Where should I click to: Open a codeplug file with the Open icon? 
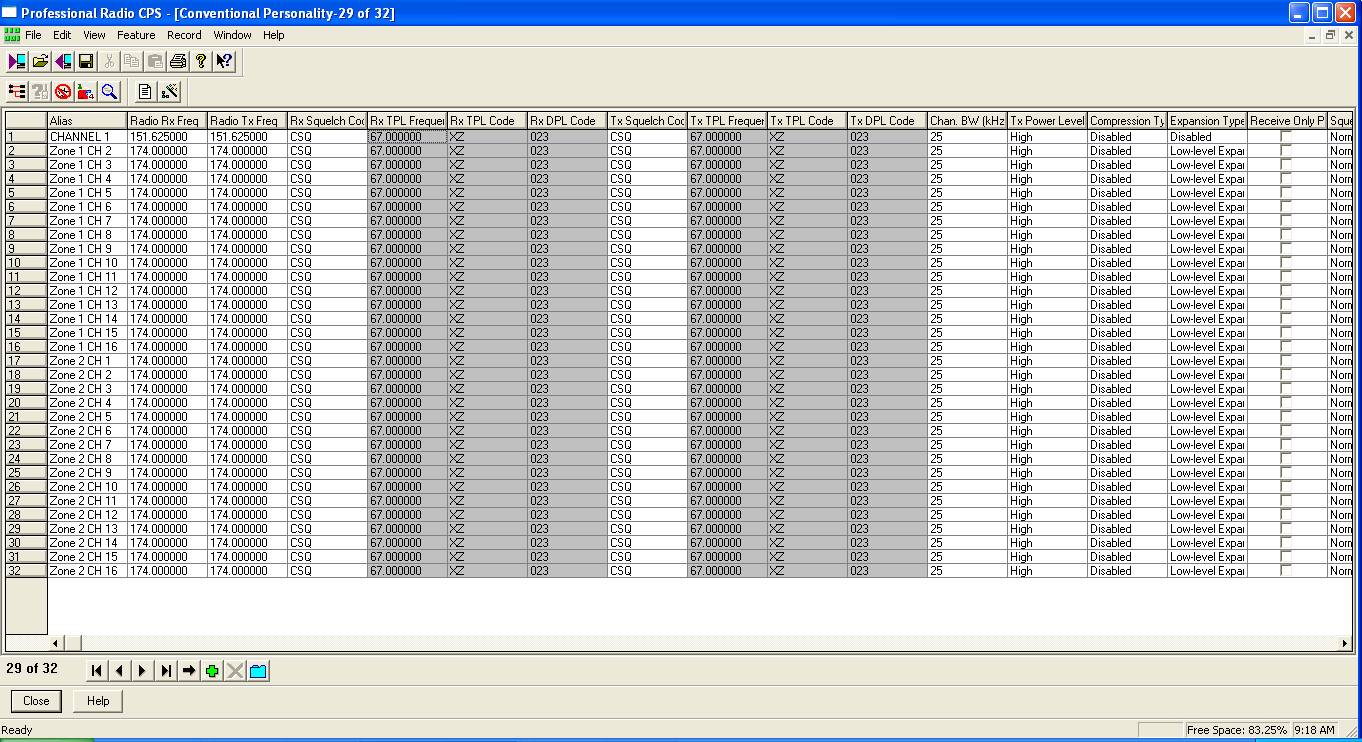(x=39, y=60)
